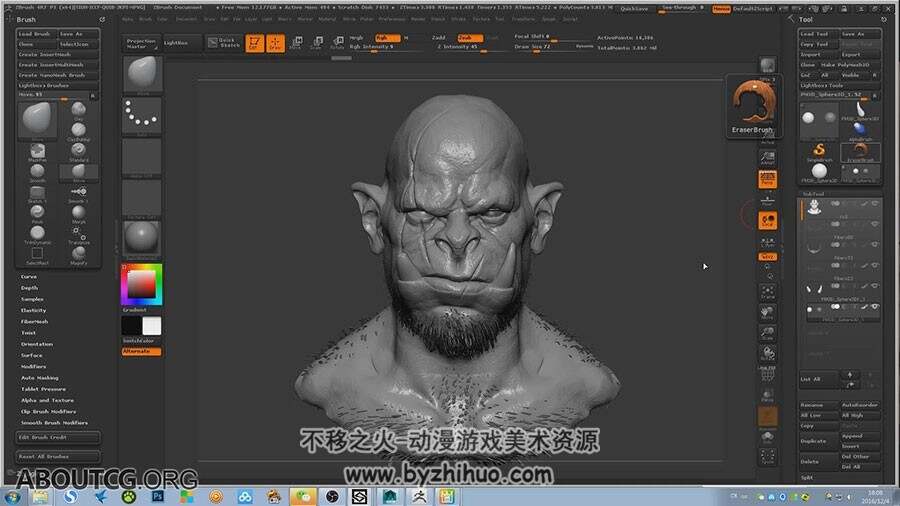Click the PolyF line fill icon
Viewport: 900px width, 506px height.
click(767, 375)
